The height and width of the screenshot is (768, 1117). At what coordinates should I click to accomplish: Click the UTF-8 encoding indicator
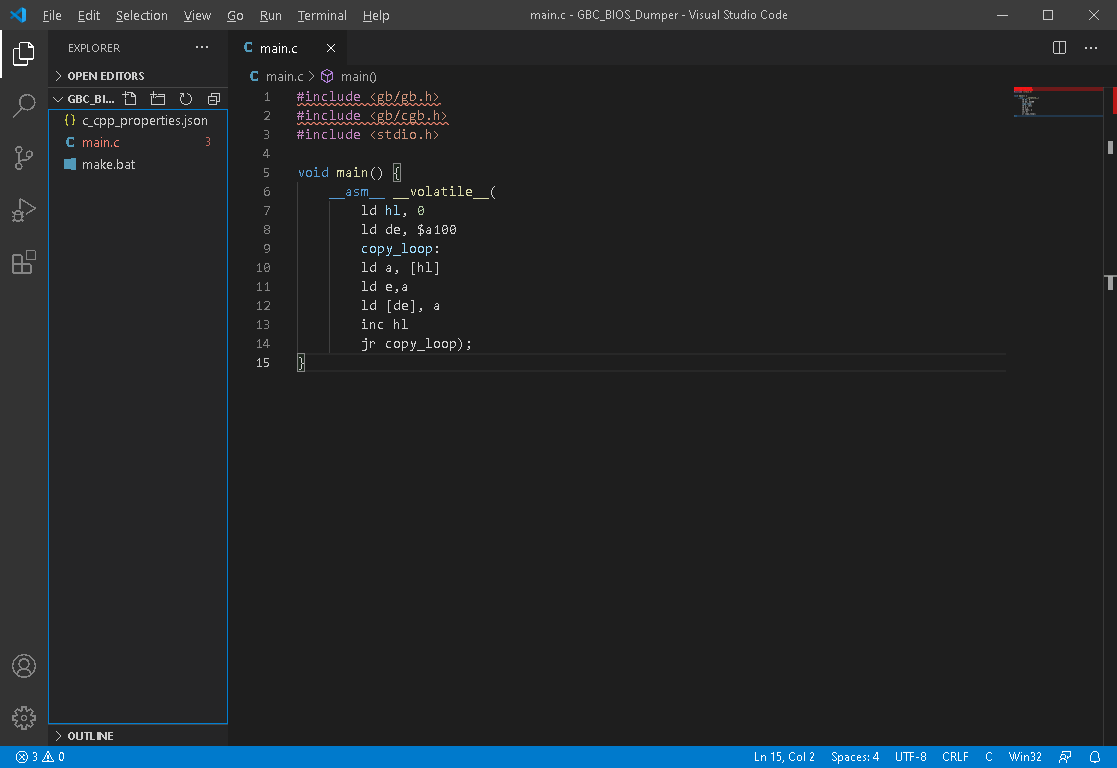910,757
